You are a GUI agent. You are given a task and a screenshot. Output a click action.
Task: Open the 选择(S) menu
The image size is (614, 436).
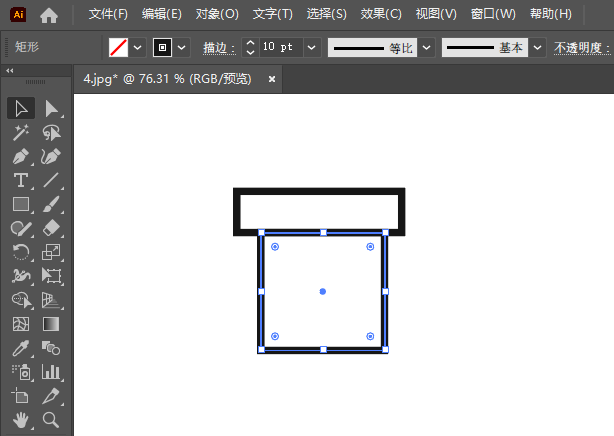327,14
